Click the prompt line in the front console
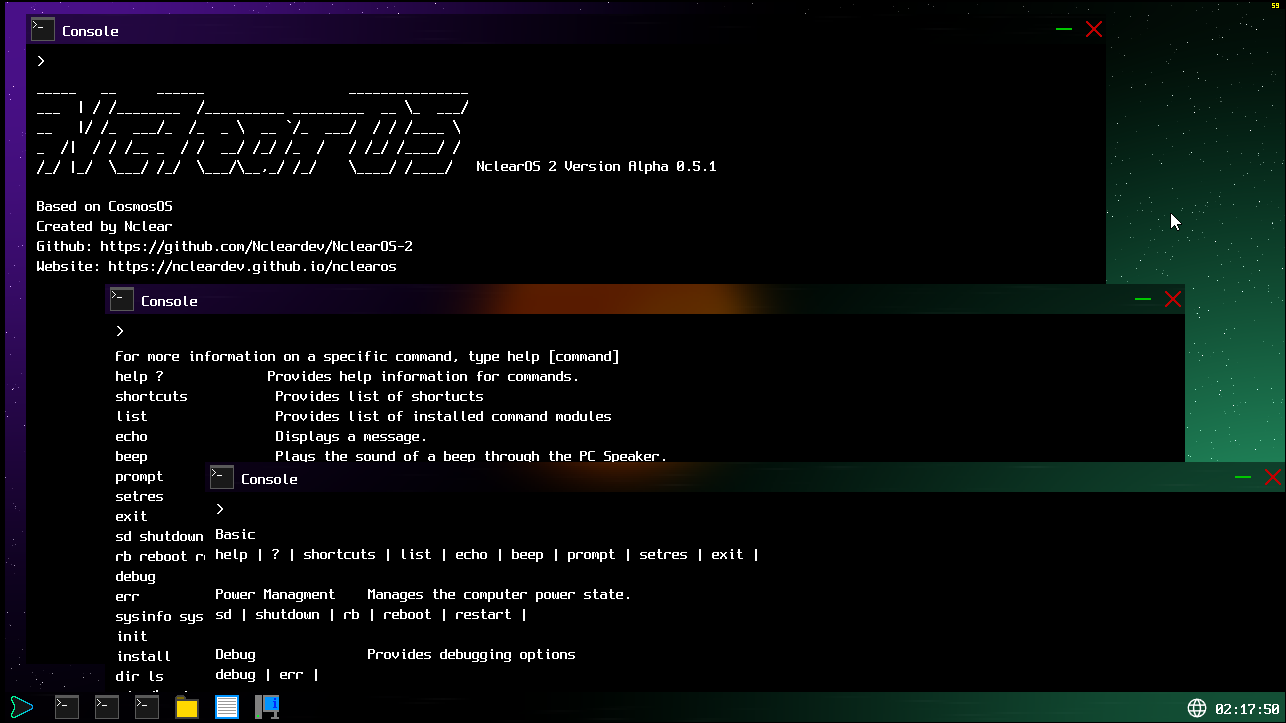 (220, 509)
